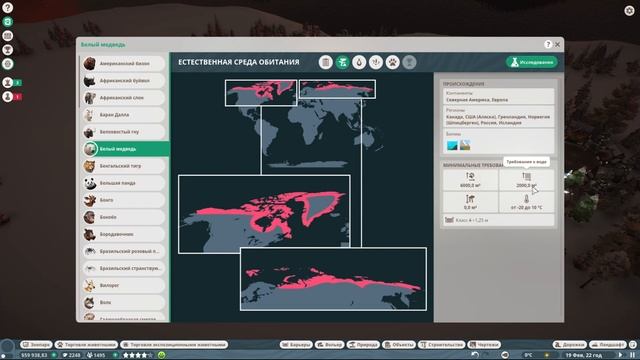The width and height of the screenshot is (640, 360).
Task: Select Африканский слон in animal list
Action: 124,98
